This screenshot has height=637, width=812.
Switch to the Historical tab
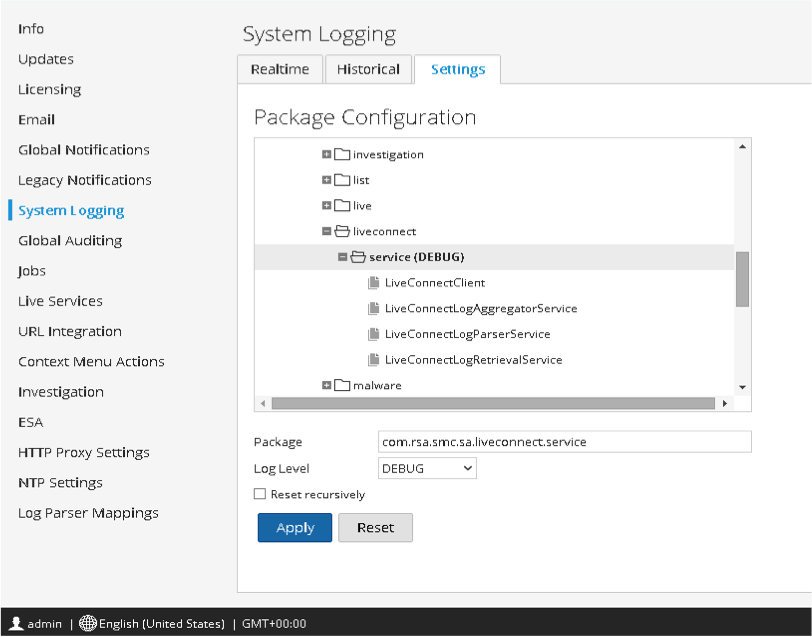click(x=368, y=70)
